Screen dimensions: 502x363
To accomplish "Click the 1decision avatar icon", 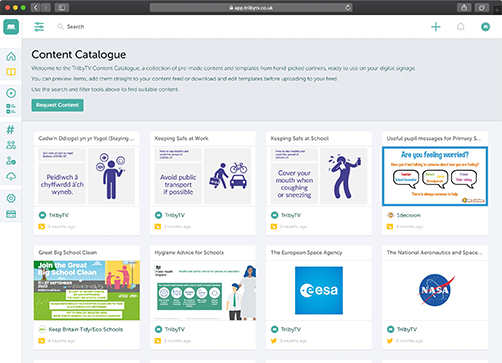I will tap(390, 215).
